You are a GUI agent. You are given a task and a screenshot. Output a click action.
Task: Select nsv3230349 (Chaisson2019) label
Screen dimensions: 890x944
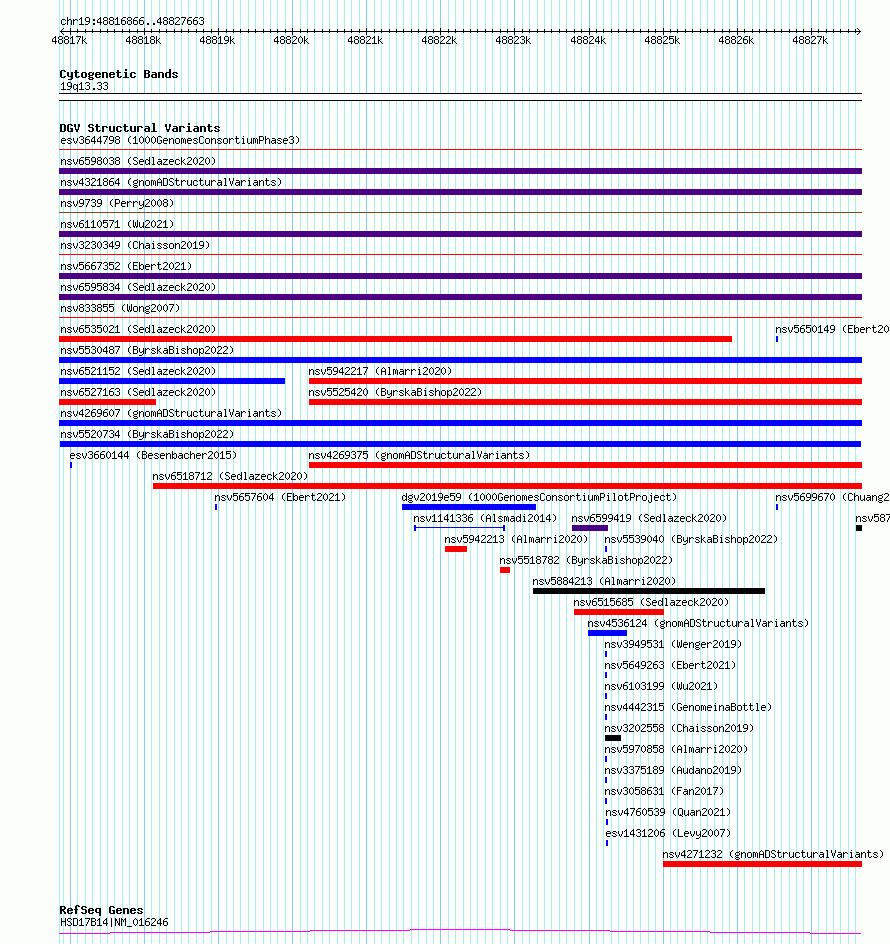pos(135,245)
